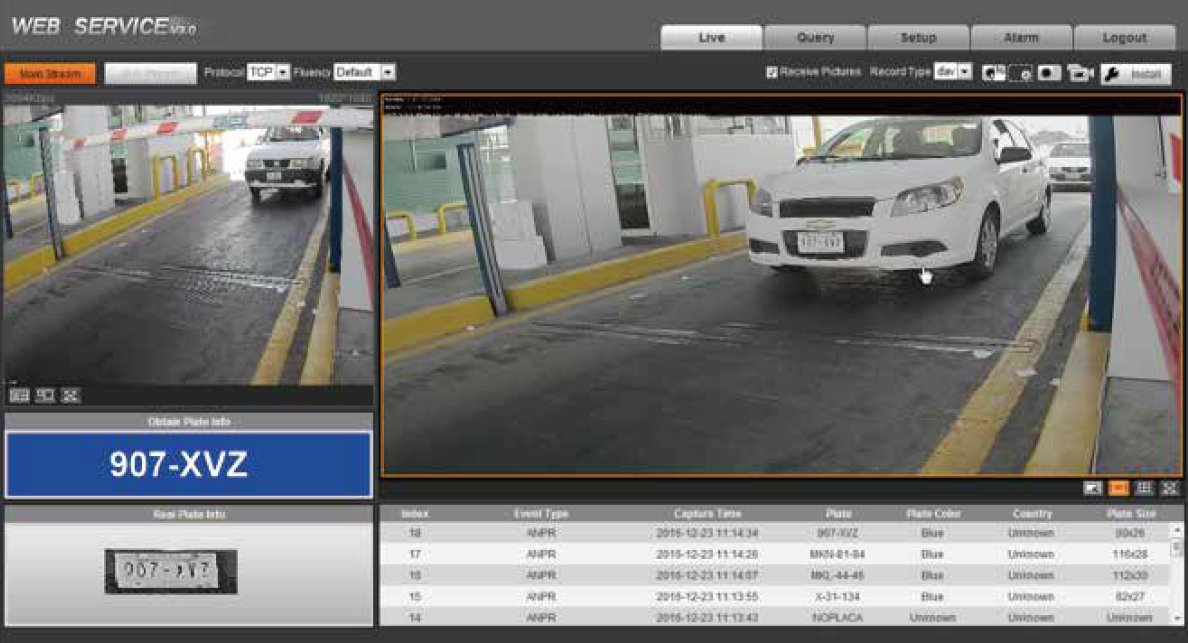
Task: Enable the highlighted single-view toggle
Action: pyautogui.click(x=1120, y=489)
